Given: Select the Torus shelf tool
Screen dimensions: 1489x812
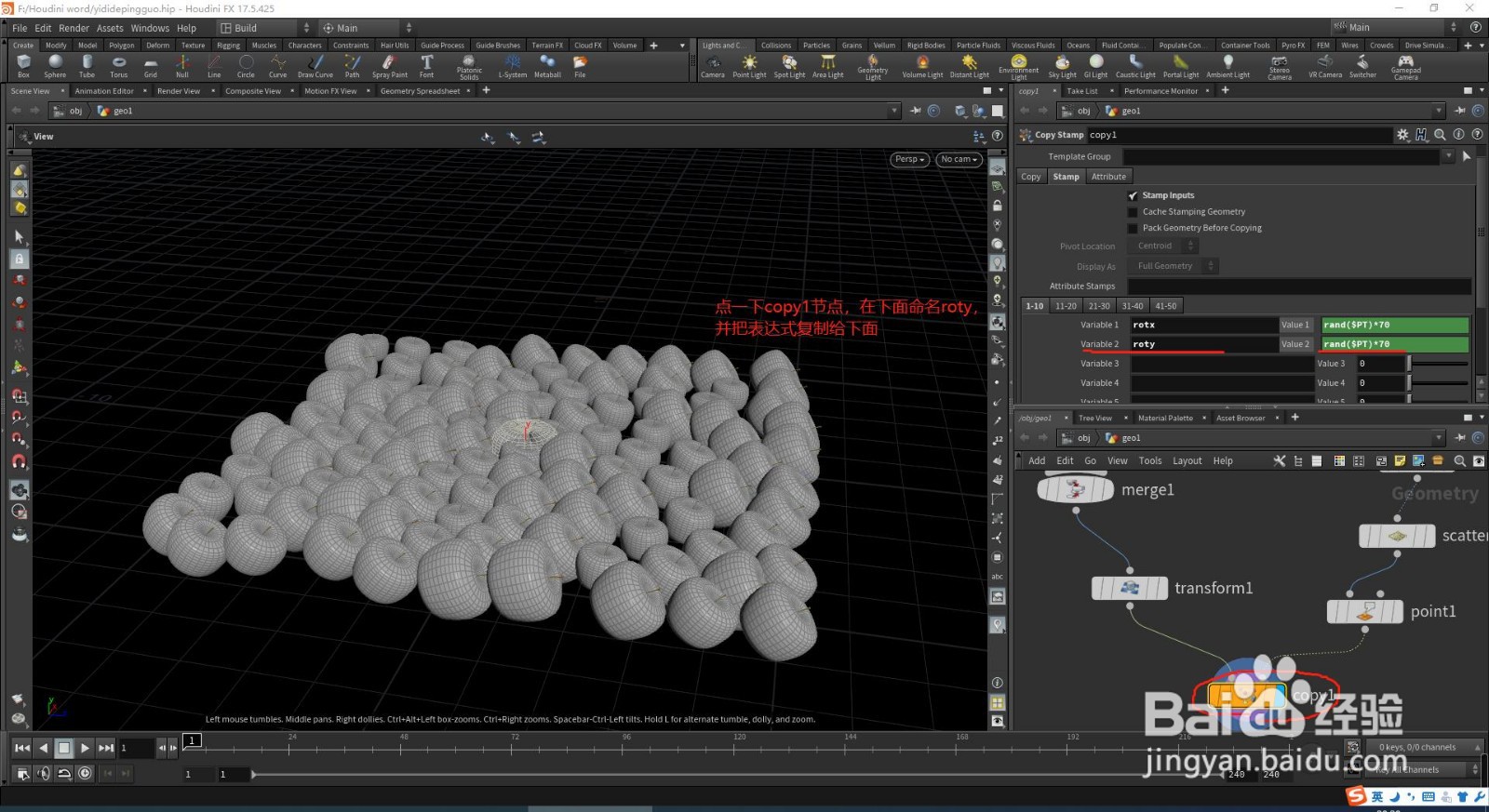Looking at the screenshot, I should pyautogui.click(x=118, y=66).
